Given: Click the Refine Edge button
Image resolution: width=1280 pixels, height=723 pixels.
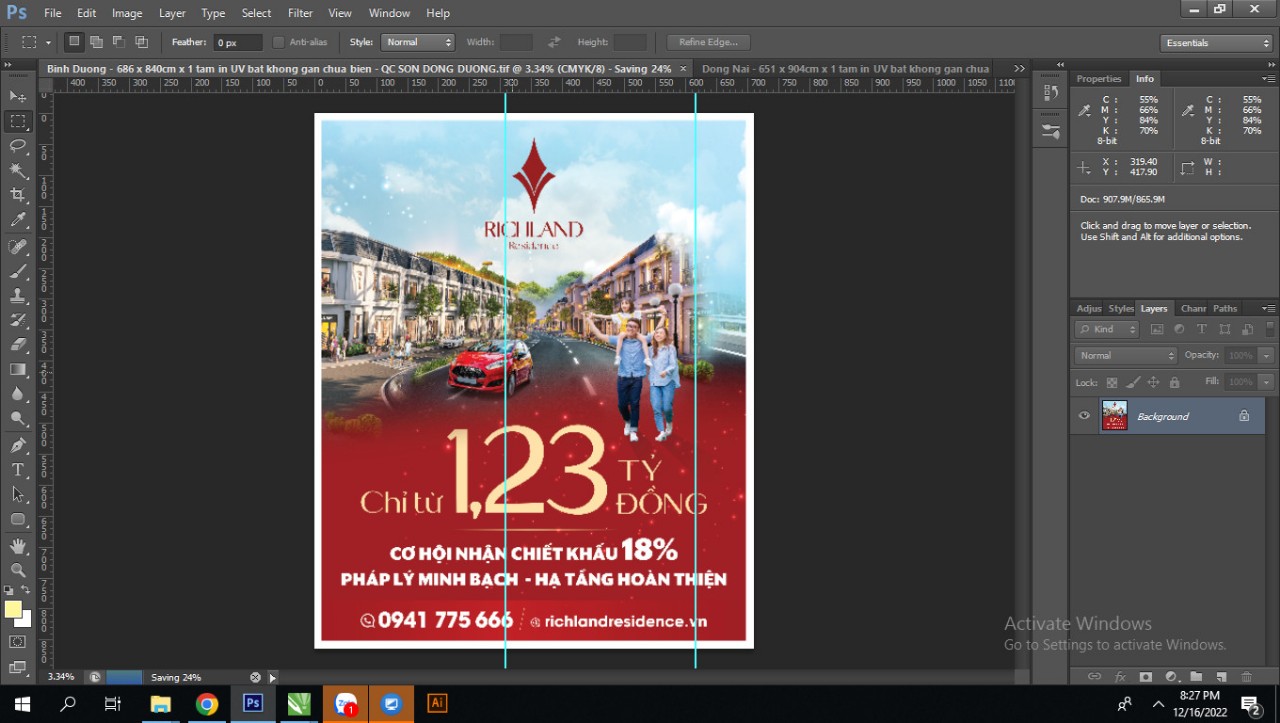Looking at the screenshot, I should [708, 42].
